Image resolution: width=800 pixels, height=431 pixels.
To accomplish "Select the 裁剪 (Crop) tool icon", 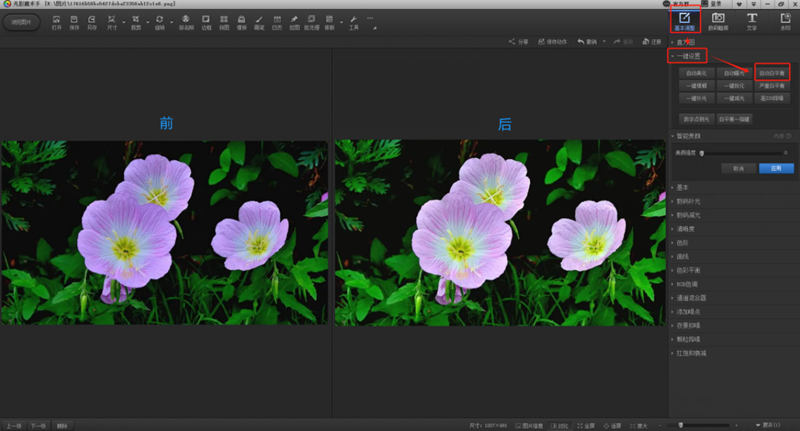I will 134,21.
